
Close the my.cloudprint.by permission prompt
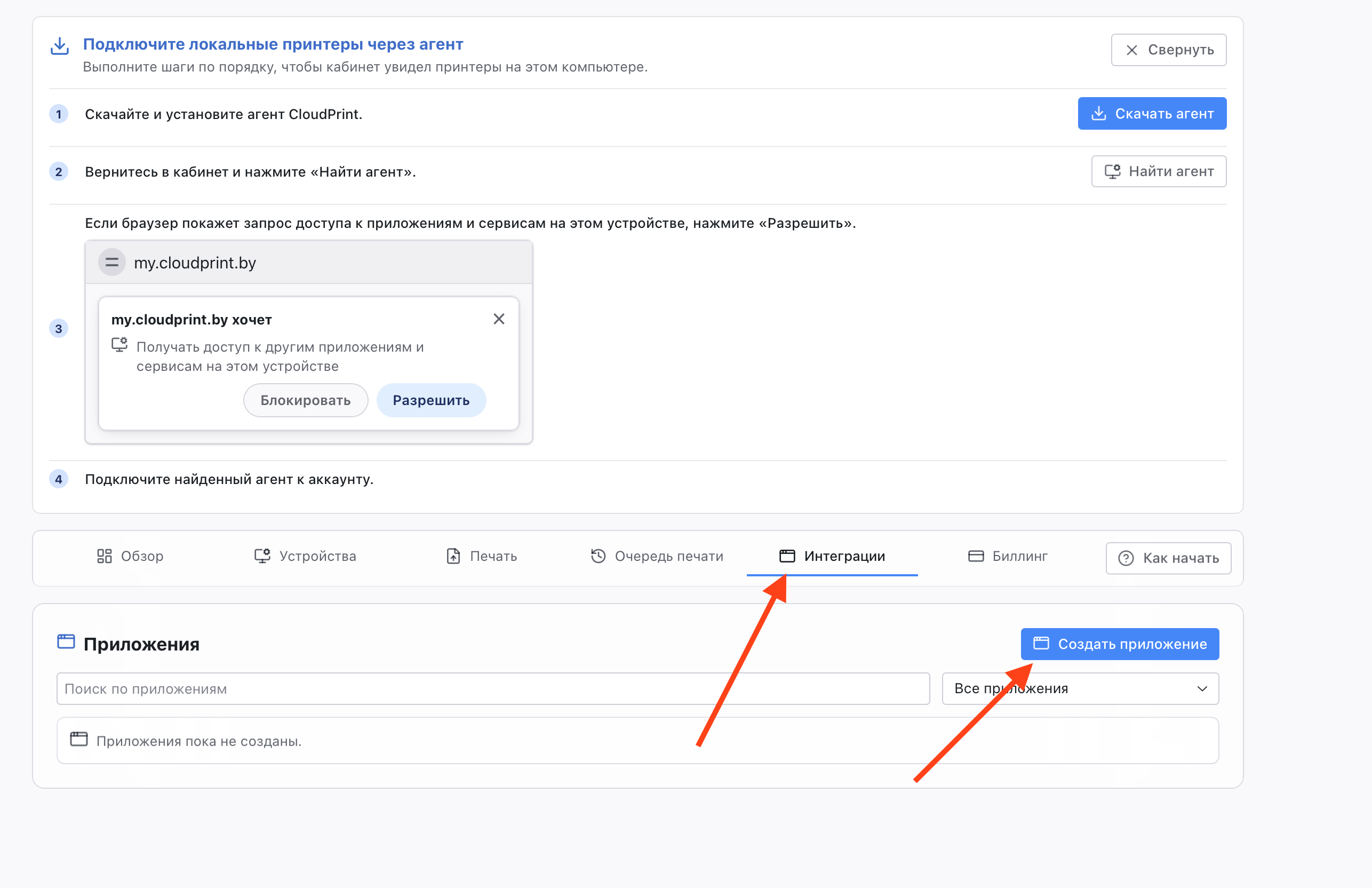[x=499, y=319]
